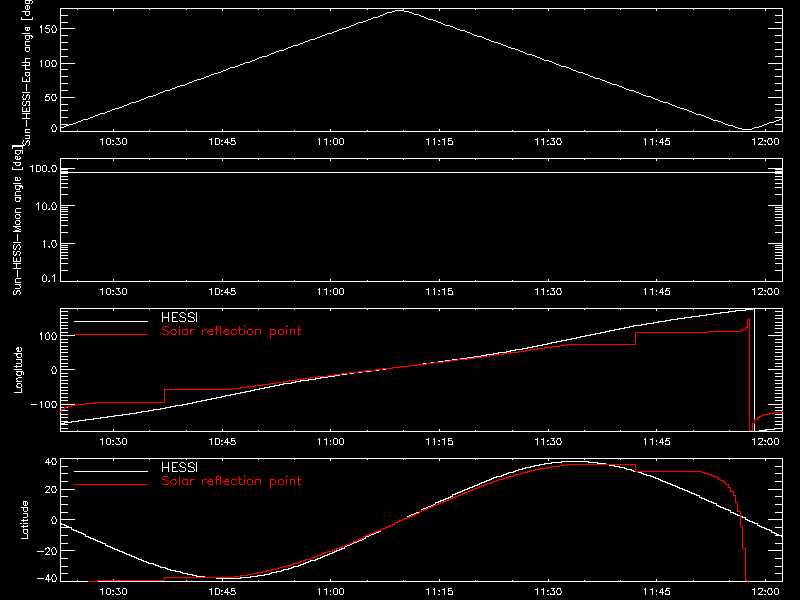Click 12:00 tick under Earth angle plot
800x600 pixels.
pos(765,142)
